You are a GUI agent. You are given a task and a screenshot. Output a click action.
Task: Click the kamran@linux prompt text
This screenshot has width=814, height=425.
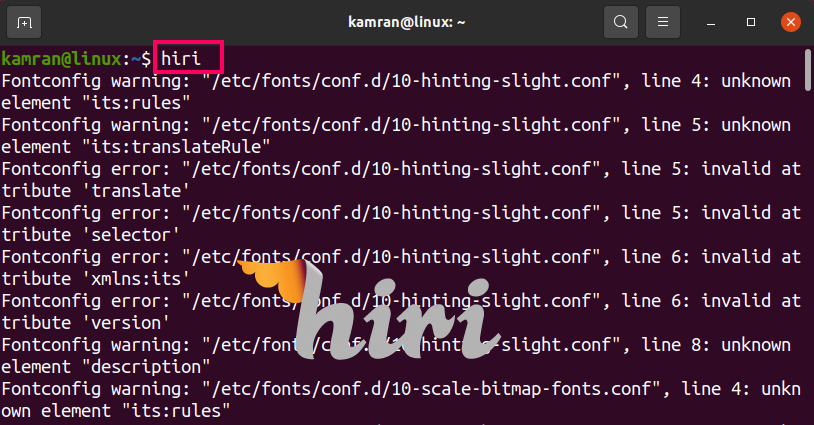[61, 59]
